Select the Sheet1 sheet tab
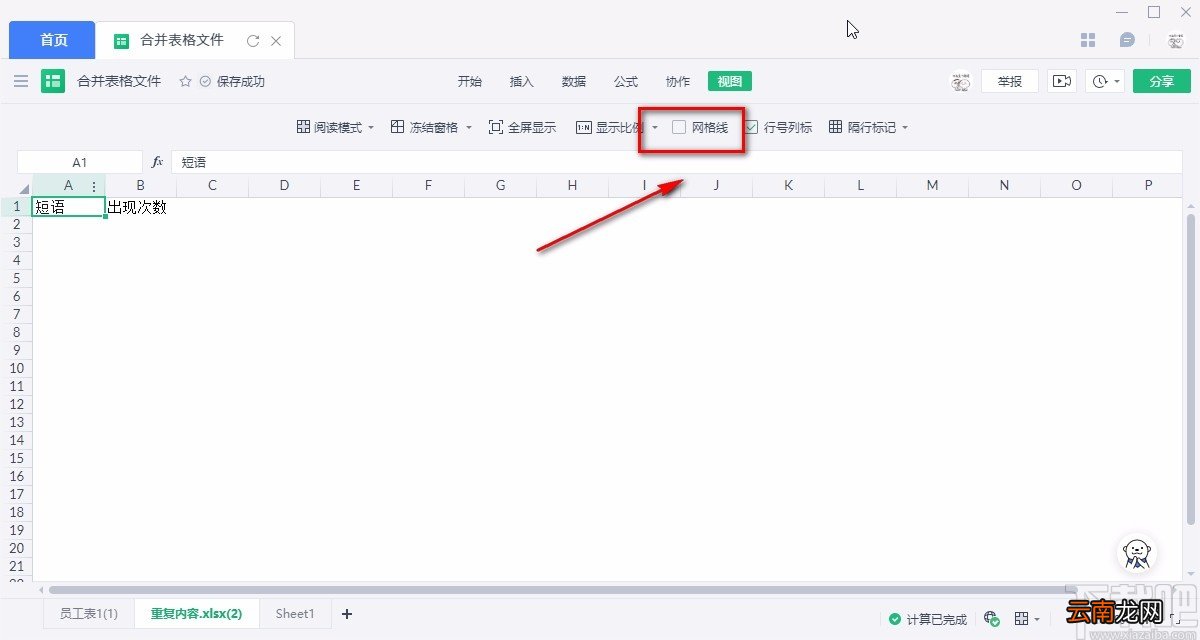The width and height of the screenshot is (1200, 640). [295, 613]
